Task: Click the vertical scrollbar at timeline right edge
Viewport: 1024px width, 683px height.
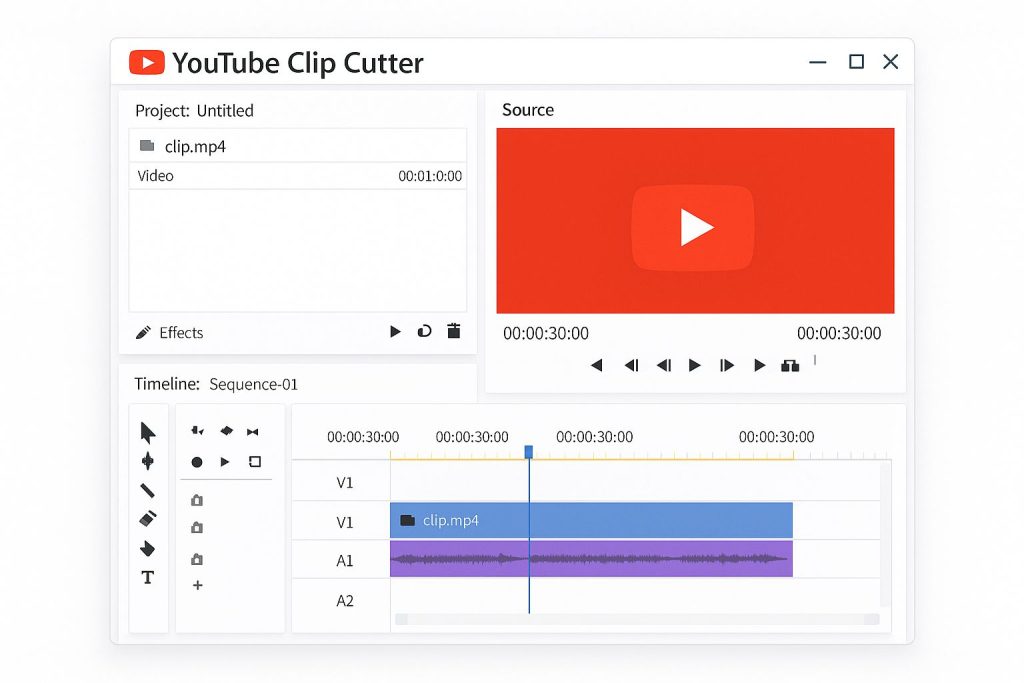Action: click(x=885, y=535)
